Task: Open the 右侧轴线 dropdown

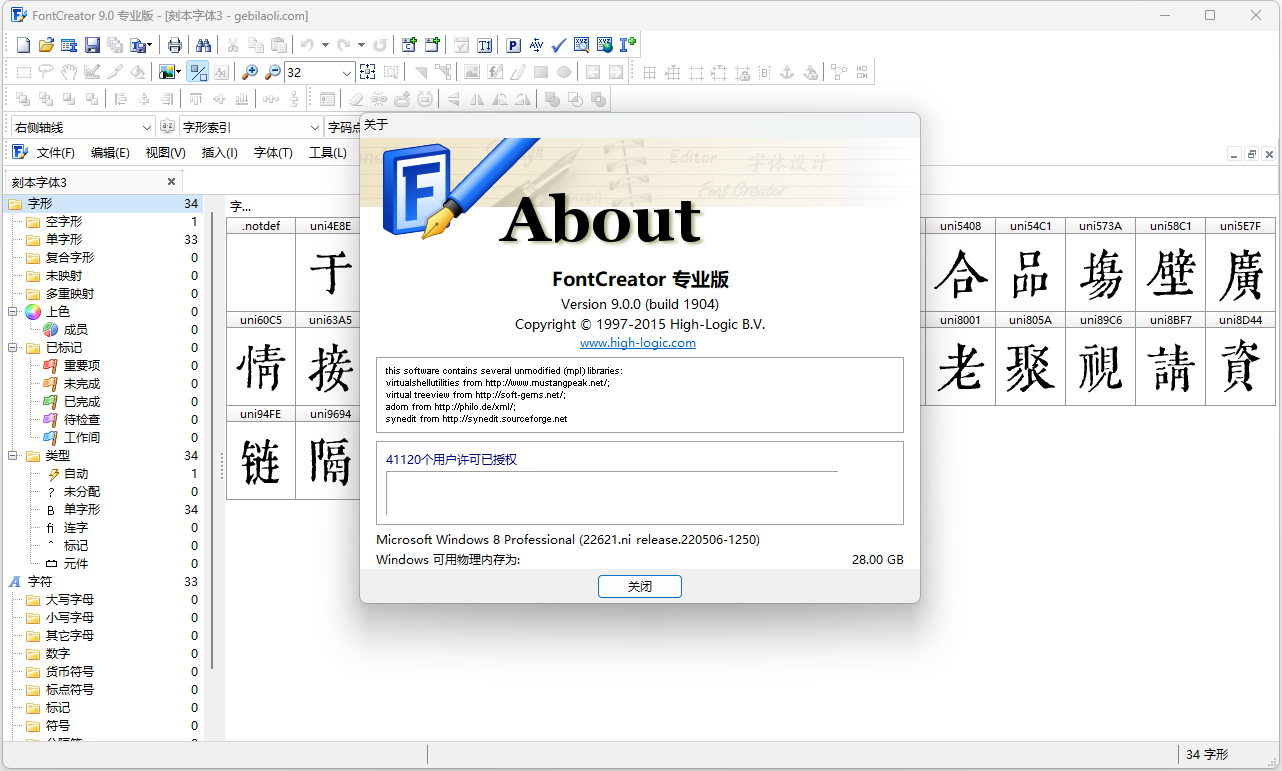Action: 147,127
